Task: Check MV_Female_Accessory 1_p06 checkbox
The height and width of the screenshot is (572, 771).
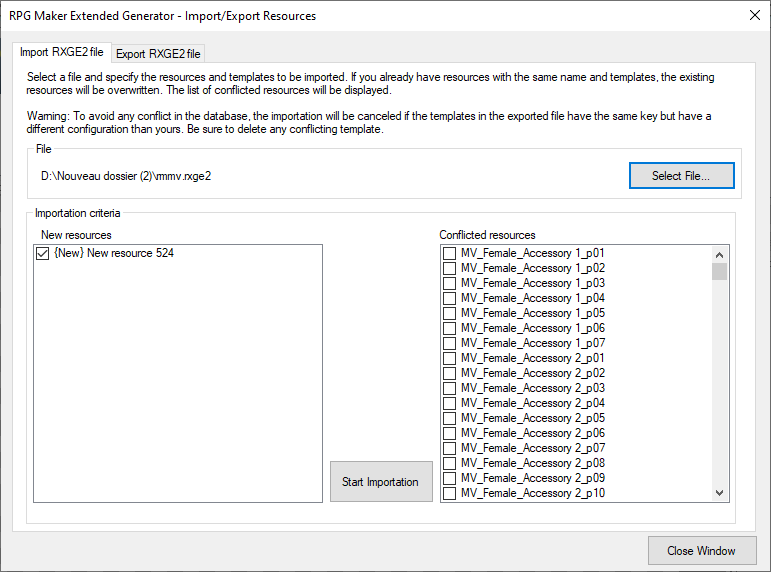Action: click(449, 328)
